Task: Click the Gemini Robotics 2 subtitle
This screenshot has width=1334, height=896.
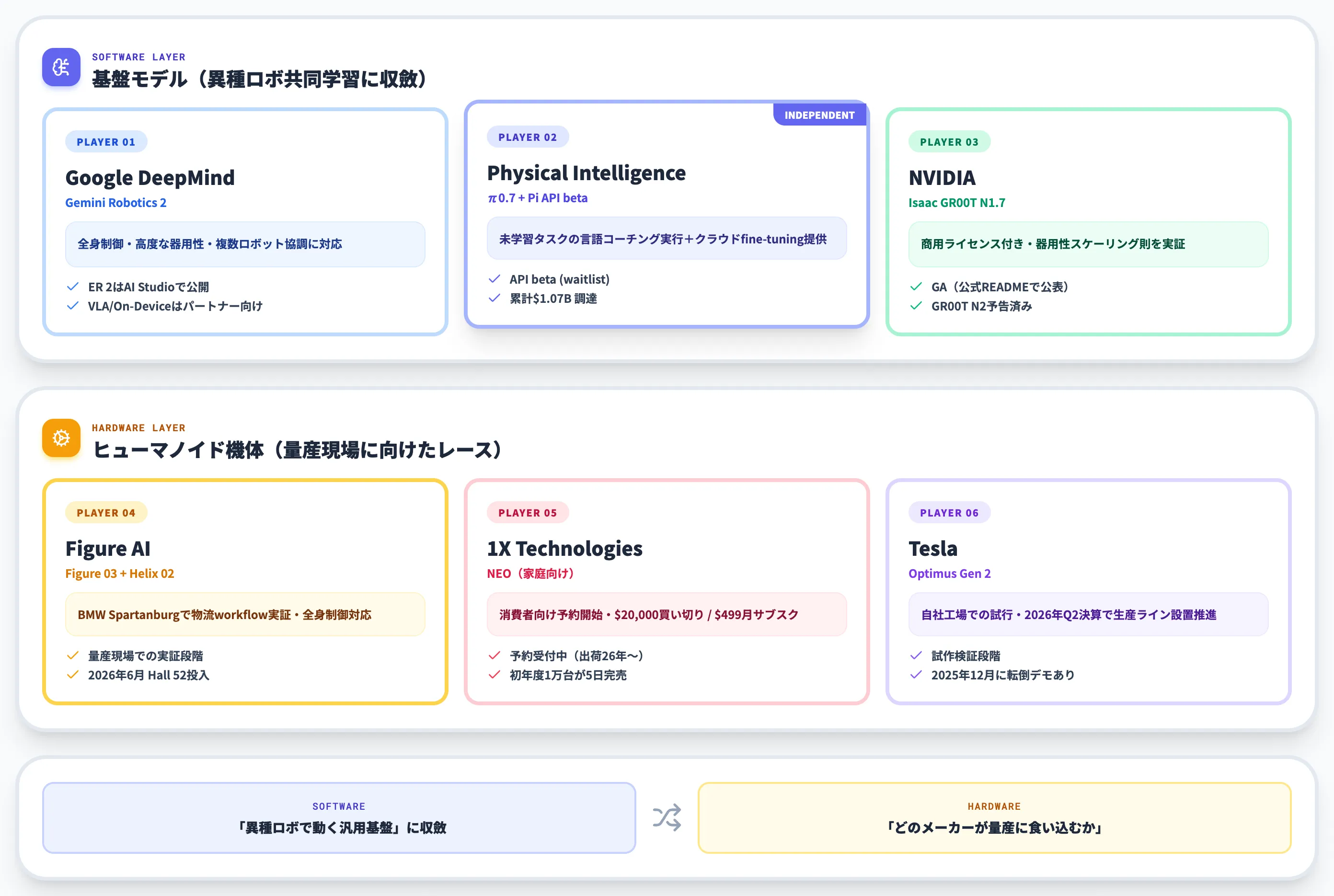Action: (116, 203)
